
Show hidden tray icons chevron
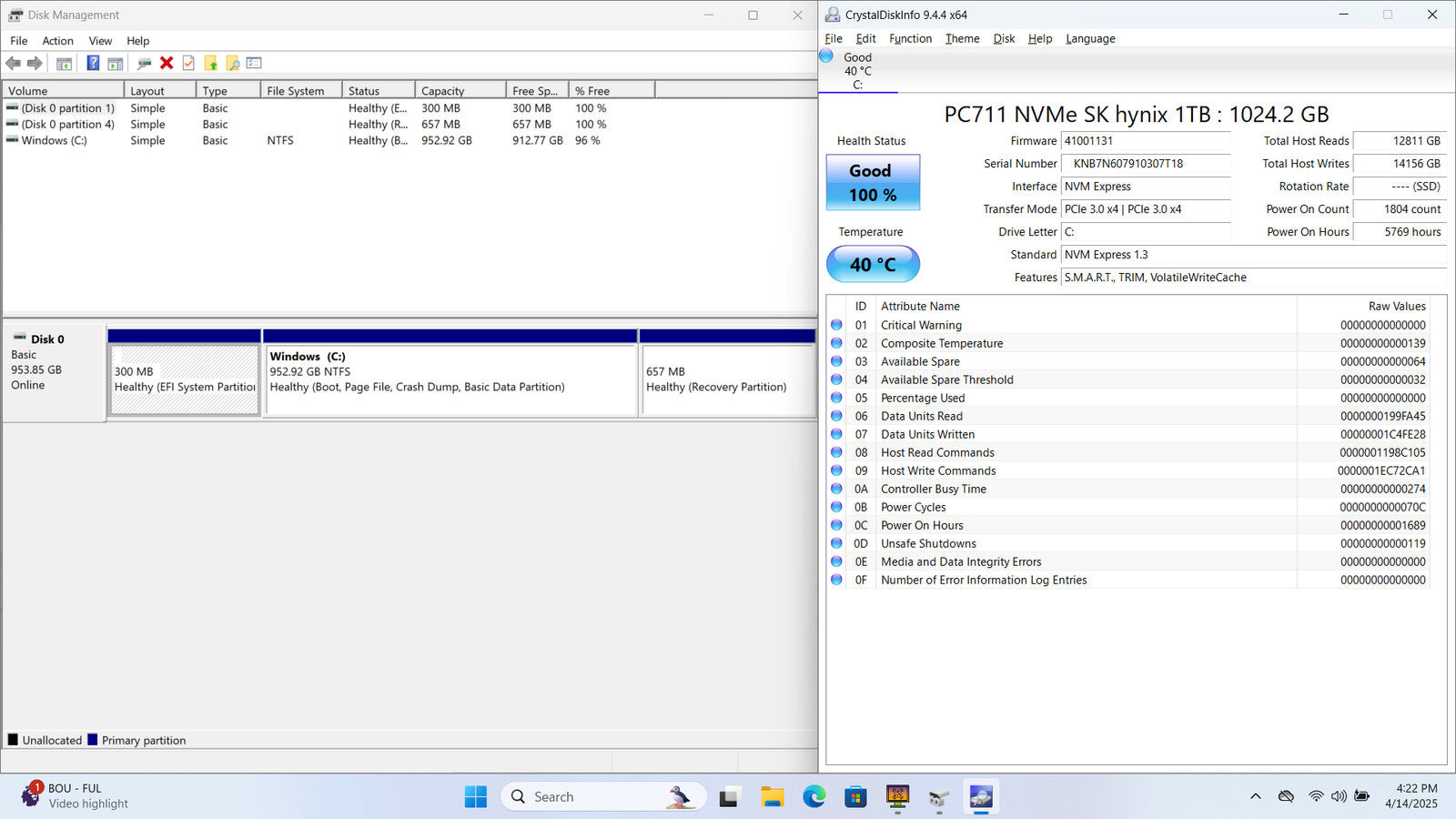point(1256,796)
